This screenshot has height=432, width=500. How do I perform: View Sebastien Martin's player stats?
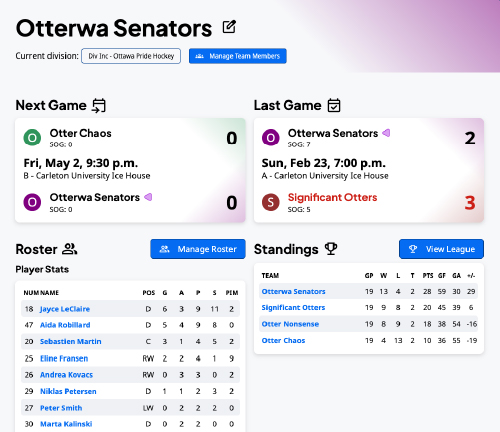71,341
